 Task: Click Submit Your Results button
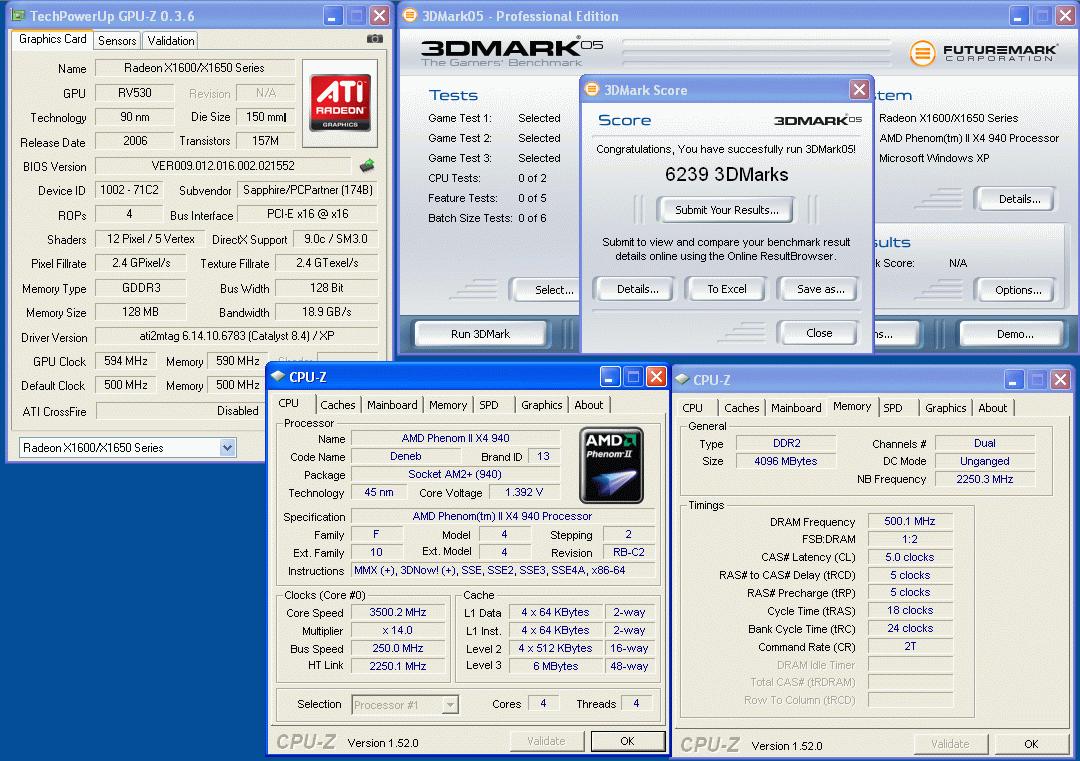click(726, 210)
